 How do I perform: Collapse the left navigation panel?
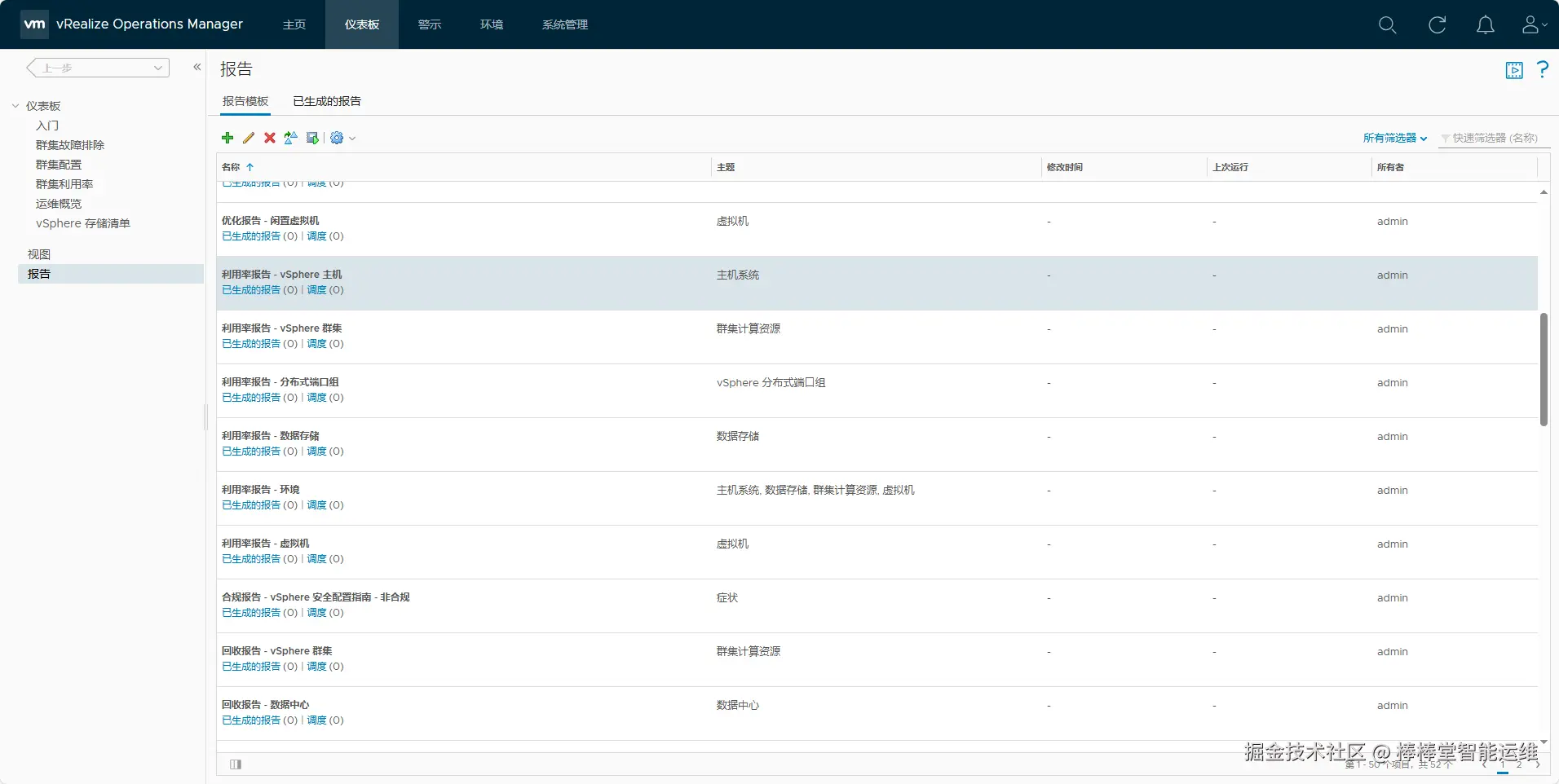(x=197, y=67)
